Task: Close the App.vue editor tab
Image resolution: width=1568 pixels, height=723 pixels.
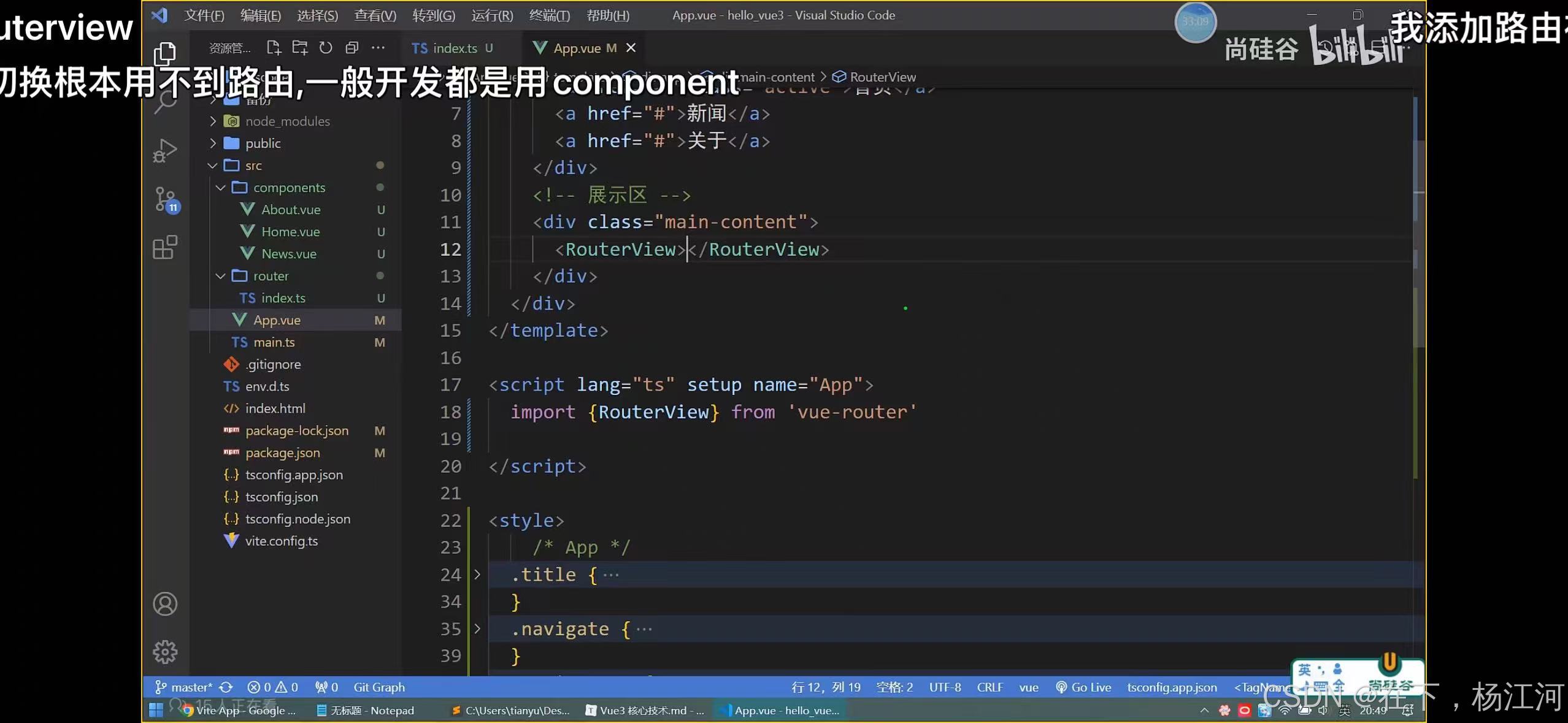Action: (631, 48)
